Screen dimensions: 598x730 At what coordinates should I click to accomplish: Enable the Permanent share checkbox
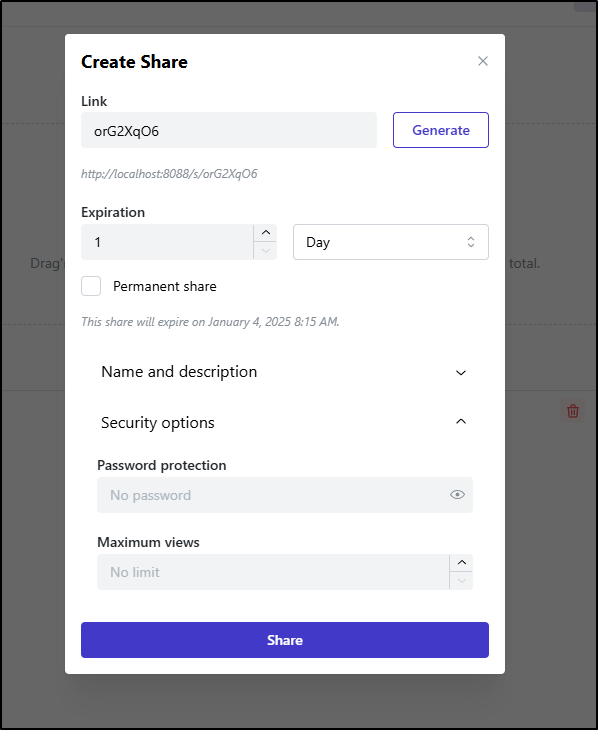tap(91, 286)
